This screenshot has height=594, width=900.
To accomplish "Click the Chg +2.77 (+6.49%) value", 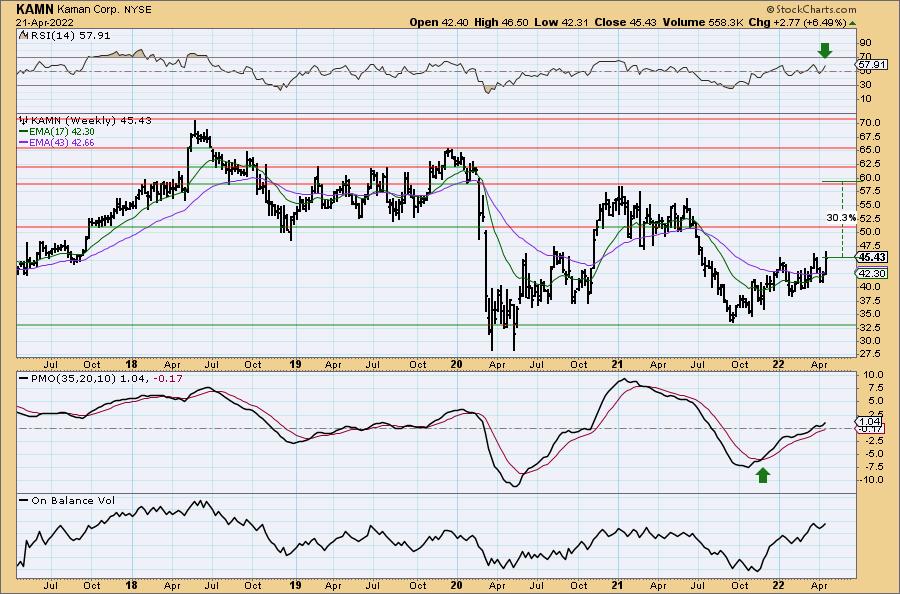I will [x=798, y=22].
